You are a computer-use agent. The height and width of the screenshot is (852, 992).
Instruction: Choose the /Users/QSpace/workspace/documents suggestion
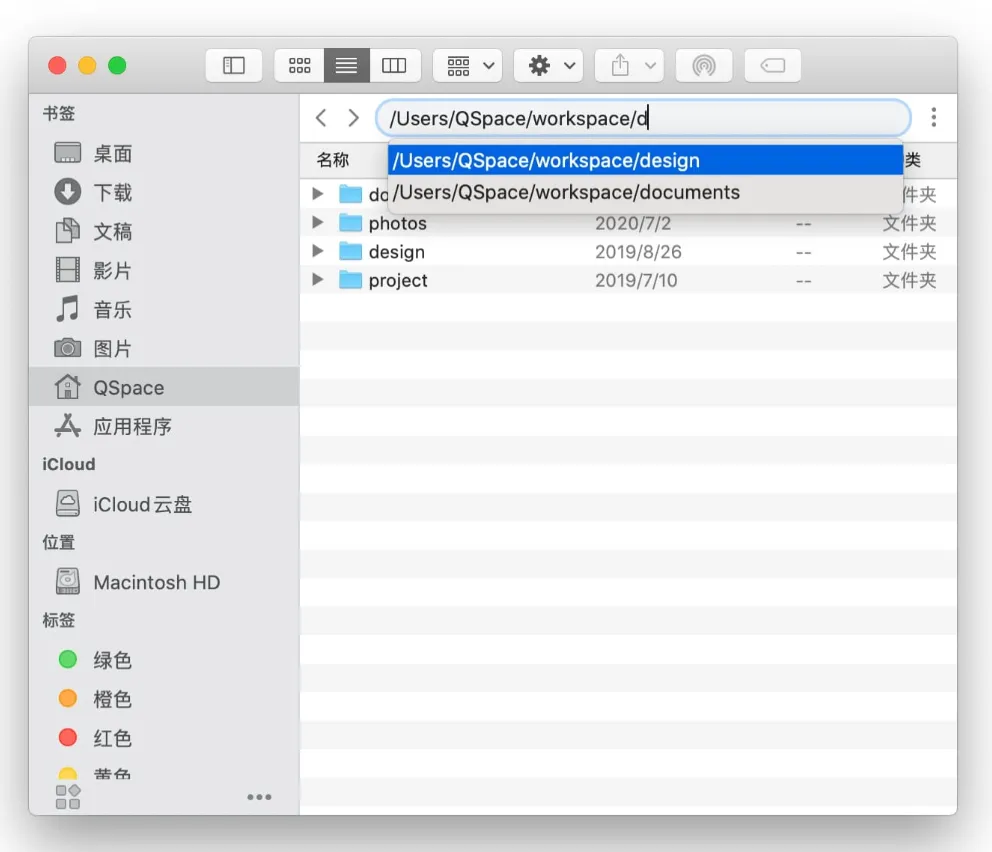(x=645, y=192)
